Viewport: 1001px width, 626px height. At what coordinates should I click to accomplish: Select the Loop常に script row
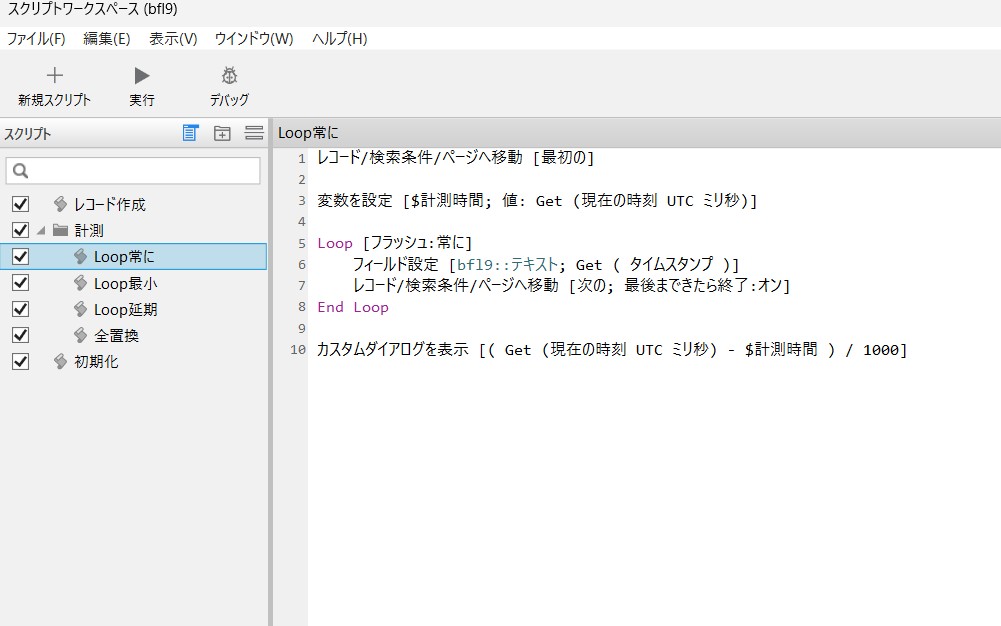coord(133,257)
